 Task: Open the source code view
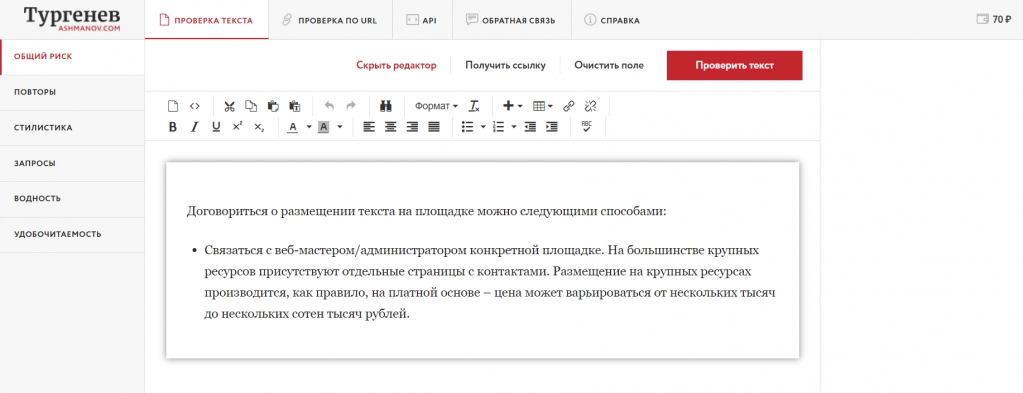[194, 106]
